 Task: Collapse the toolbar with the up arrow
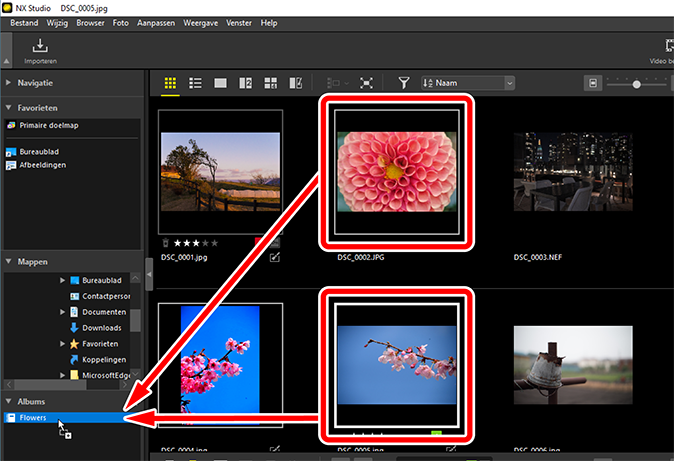click(6, 61)
